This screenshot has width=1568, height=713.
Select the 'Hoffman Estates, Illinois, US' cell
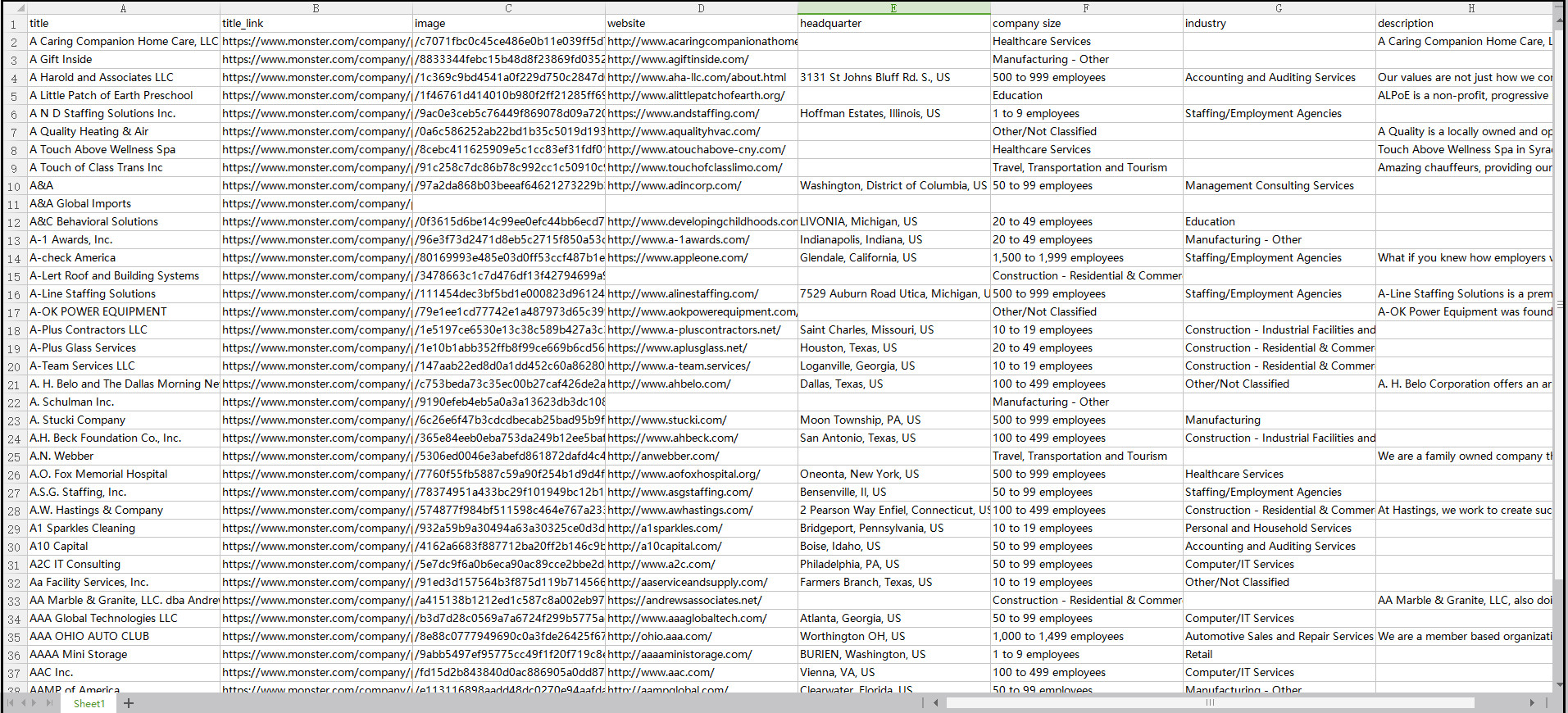tap(893, 114)
